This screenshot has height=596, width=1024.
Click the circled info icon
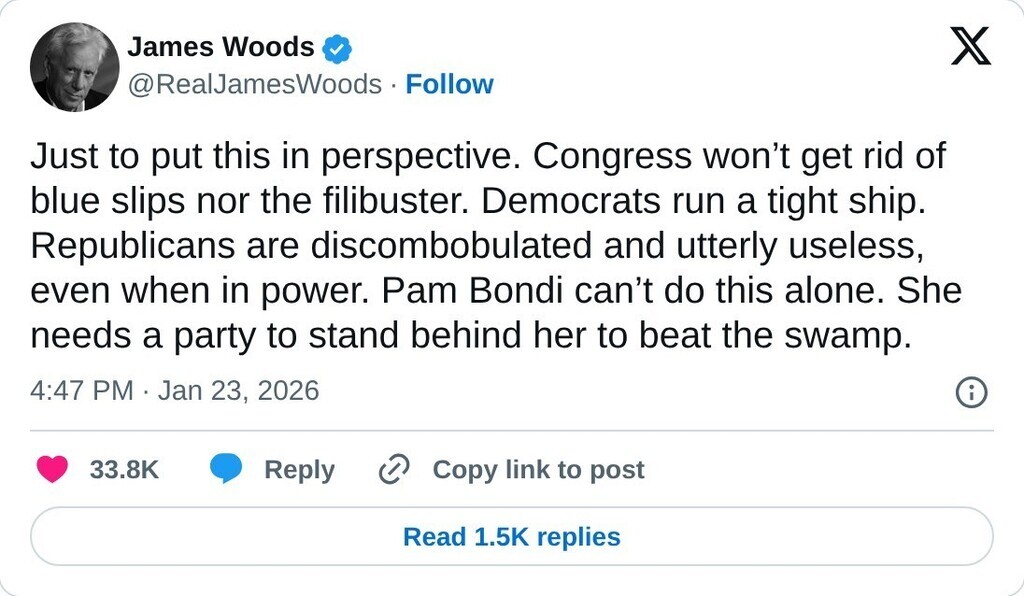tap(971, 393)
